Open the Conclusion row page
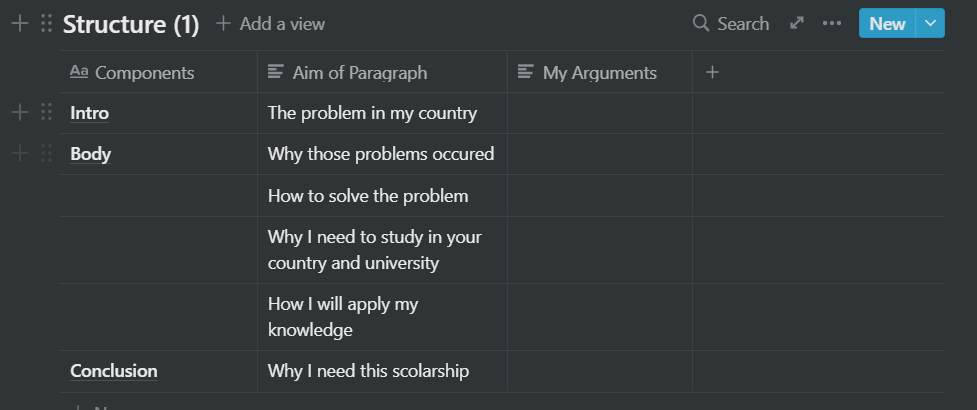The width and height of the screenshot is (977, 410). [113, 371]
